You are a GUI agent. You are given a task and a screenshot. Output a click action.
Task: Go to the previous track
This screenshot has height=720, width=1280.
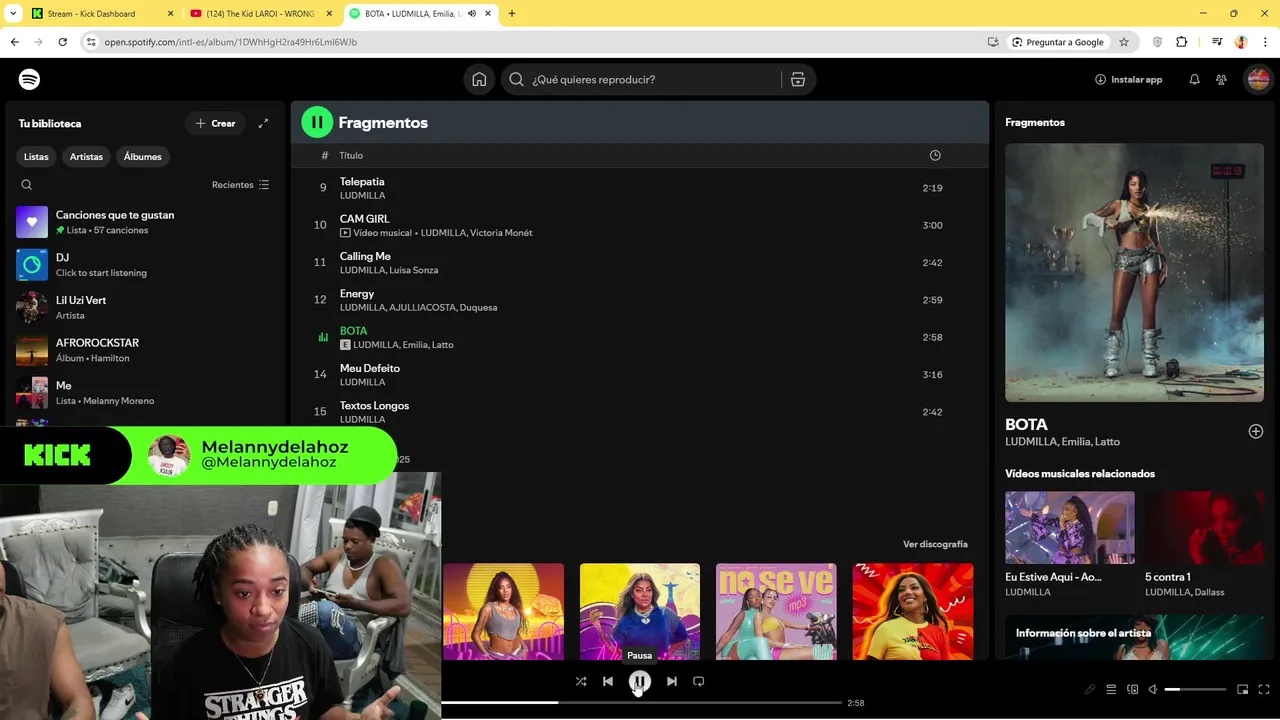[608, 681]
